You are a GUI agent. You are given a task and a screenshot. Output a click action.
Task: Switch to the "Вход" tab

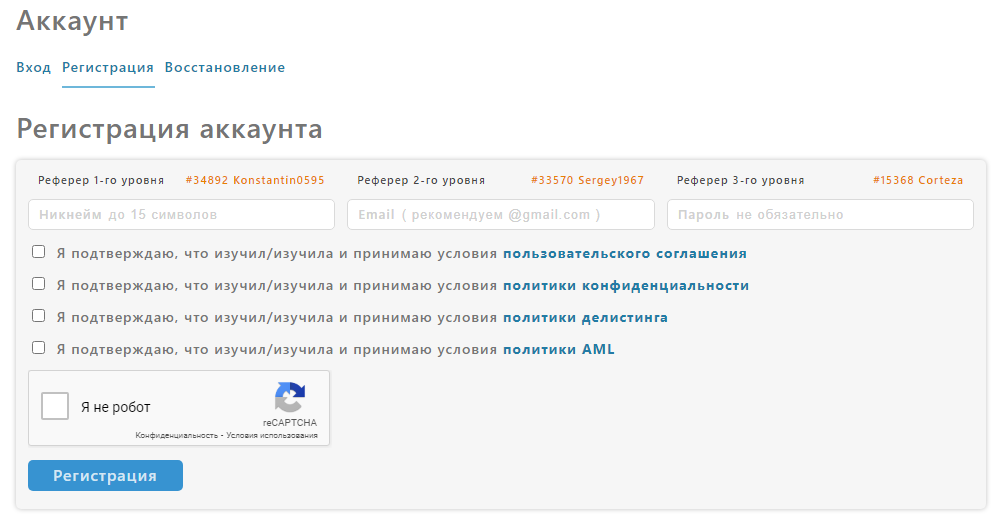tap(33, 68)
